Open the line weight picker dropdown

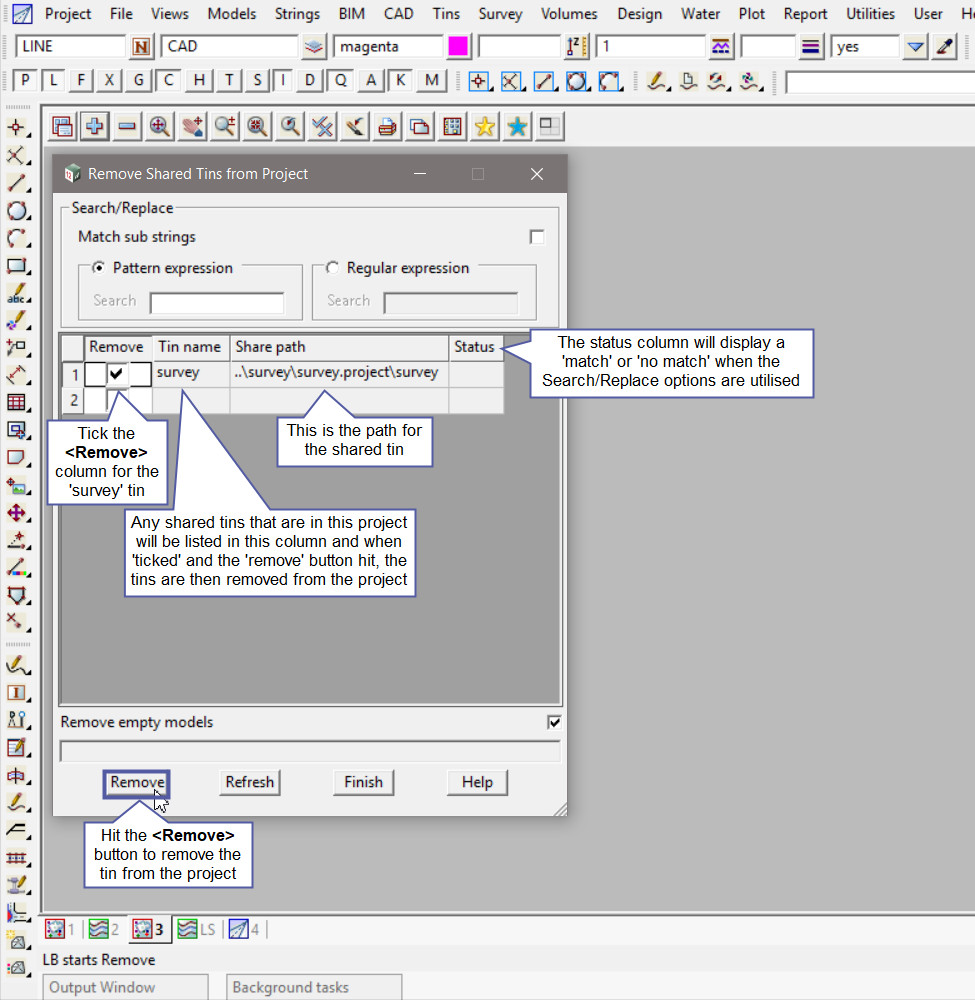tap(811, 47)
